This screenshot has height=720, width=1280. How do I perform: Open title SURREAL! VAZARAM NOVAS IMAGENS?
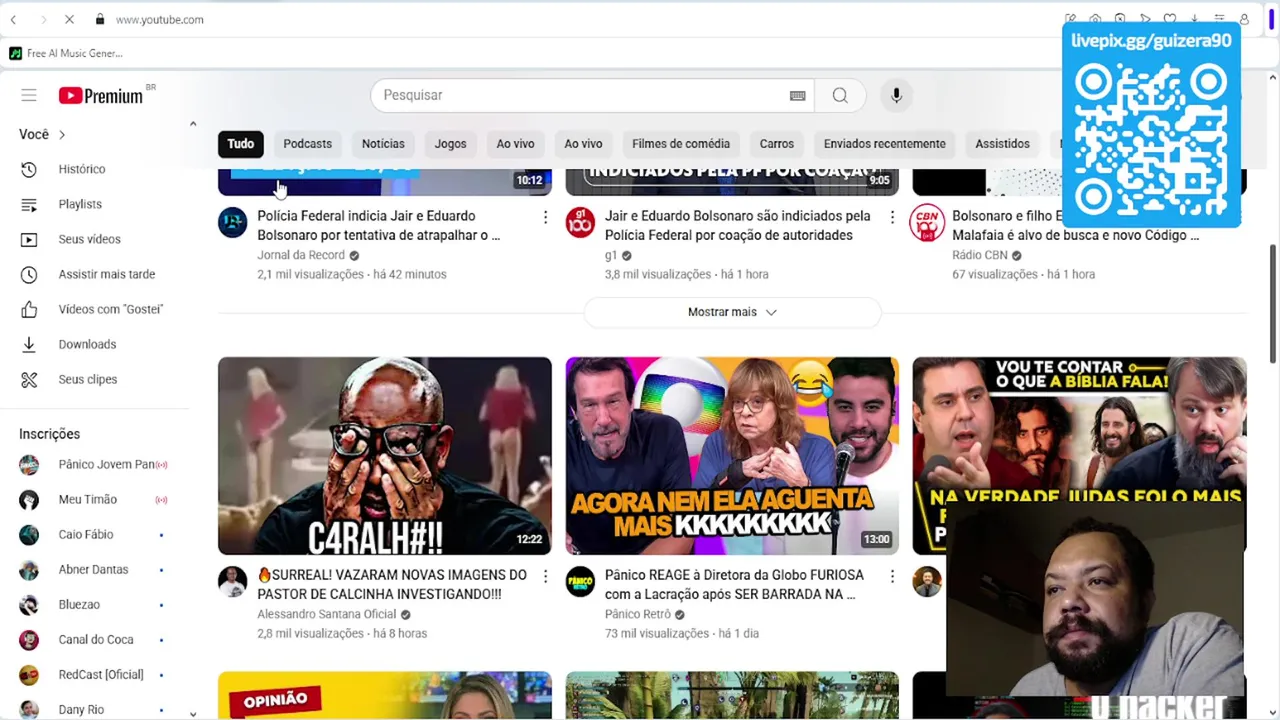[x=392, y=584]
